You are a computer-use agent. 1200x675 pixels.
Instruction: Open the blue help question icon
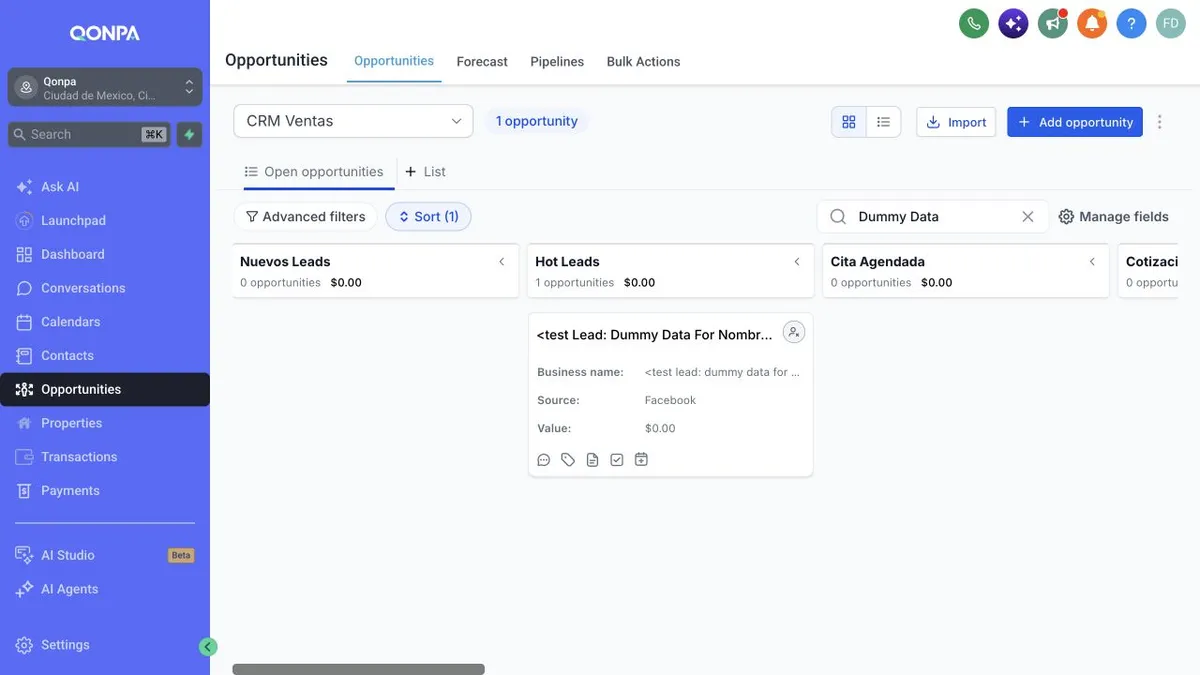(x=1131, y=23)
